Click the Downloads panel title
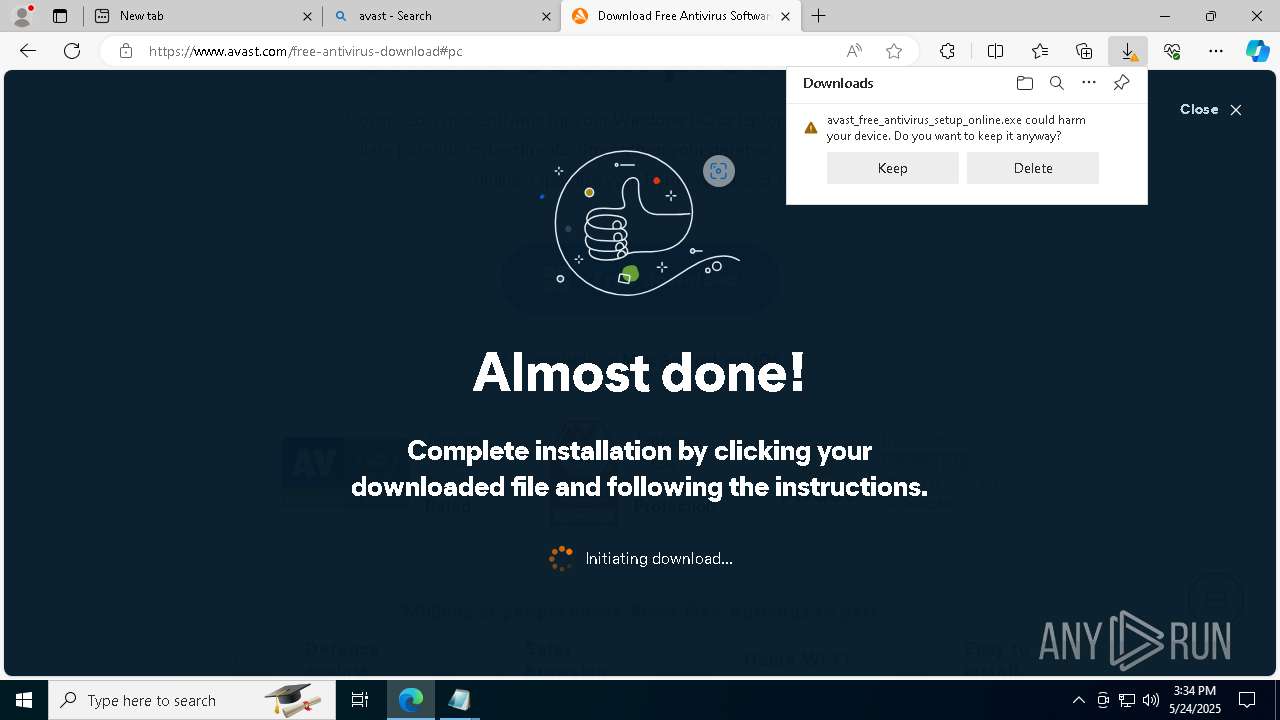Viewport: 1280px width, 720px height. [x=838, y=83]
